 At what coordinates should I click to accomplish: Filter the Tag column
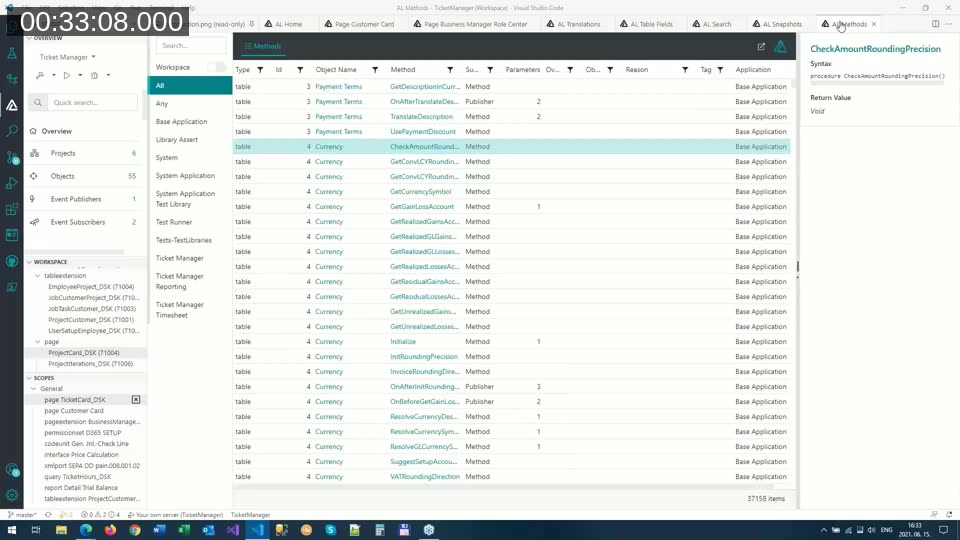click(x=721, y=70)
